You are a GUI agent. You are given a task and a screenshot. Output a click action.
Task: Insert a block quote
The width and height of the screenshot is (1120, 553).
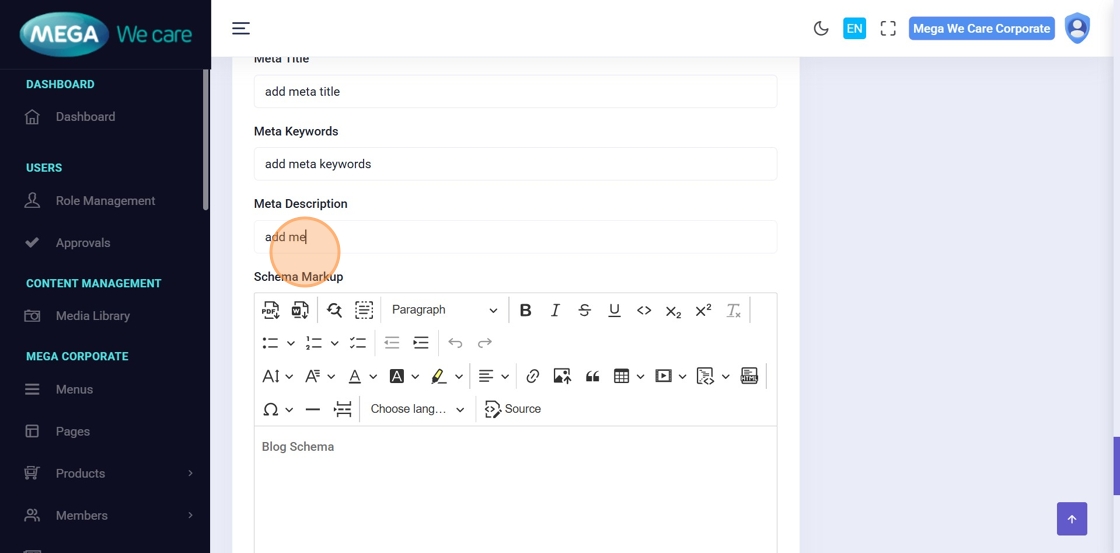pos(592,376)
